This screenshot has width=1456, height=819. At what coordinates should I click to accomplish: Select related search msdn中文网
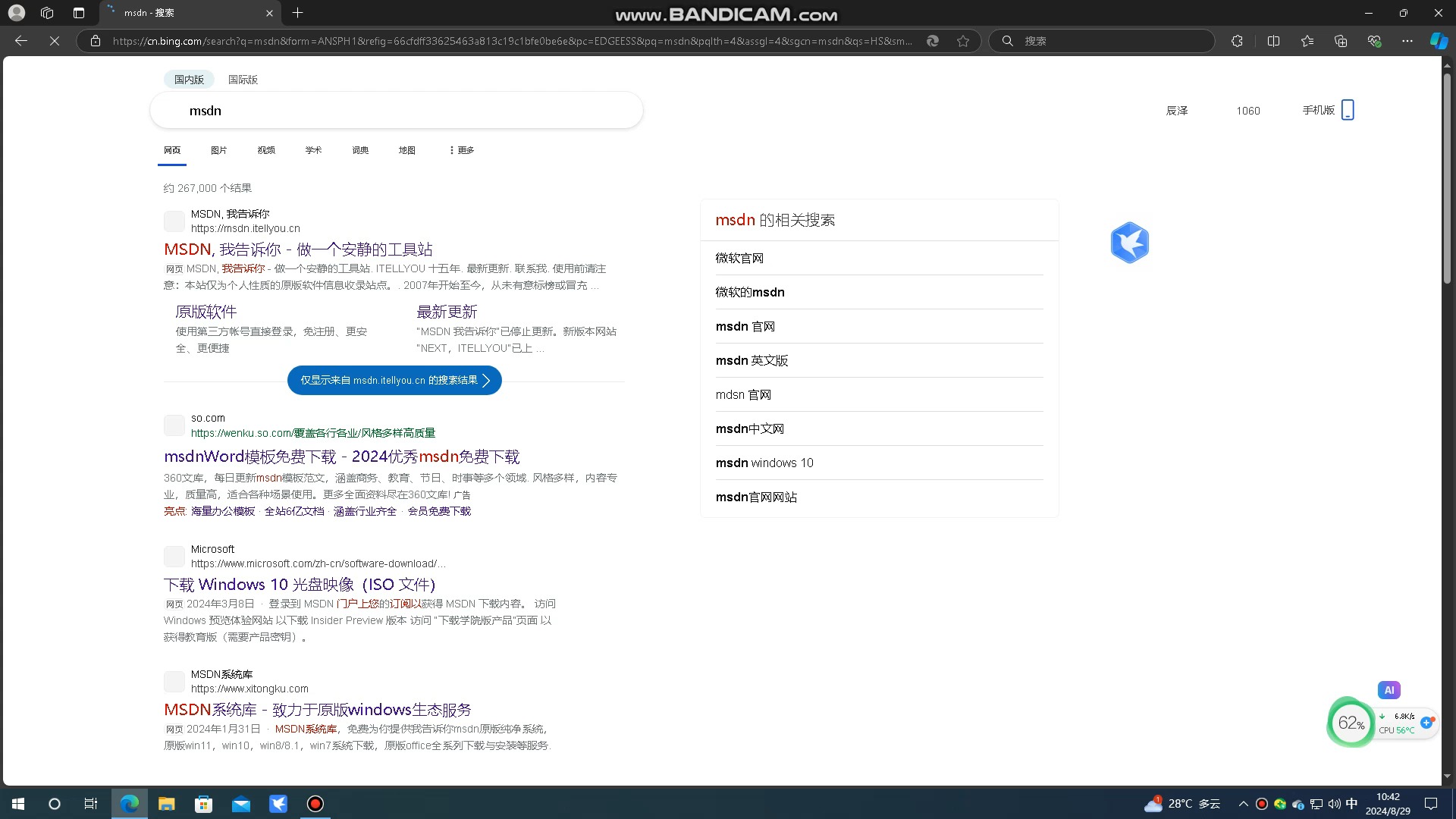click(750, 428)
